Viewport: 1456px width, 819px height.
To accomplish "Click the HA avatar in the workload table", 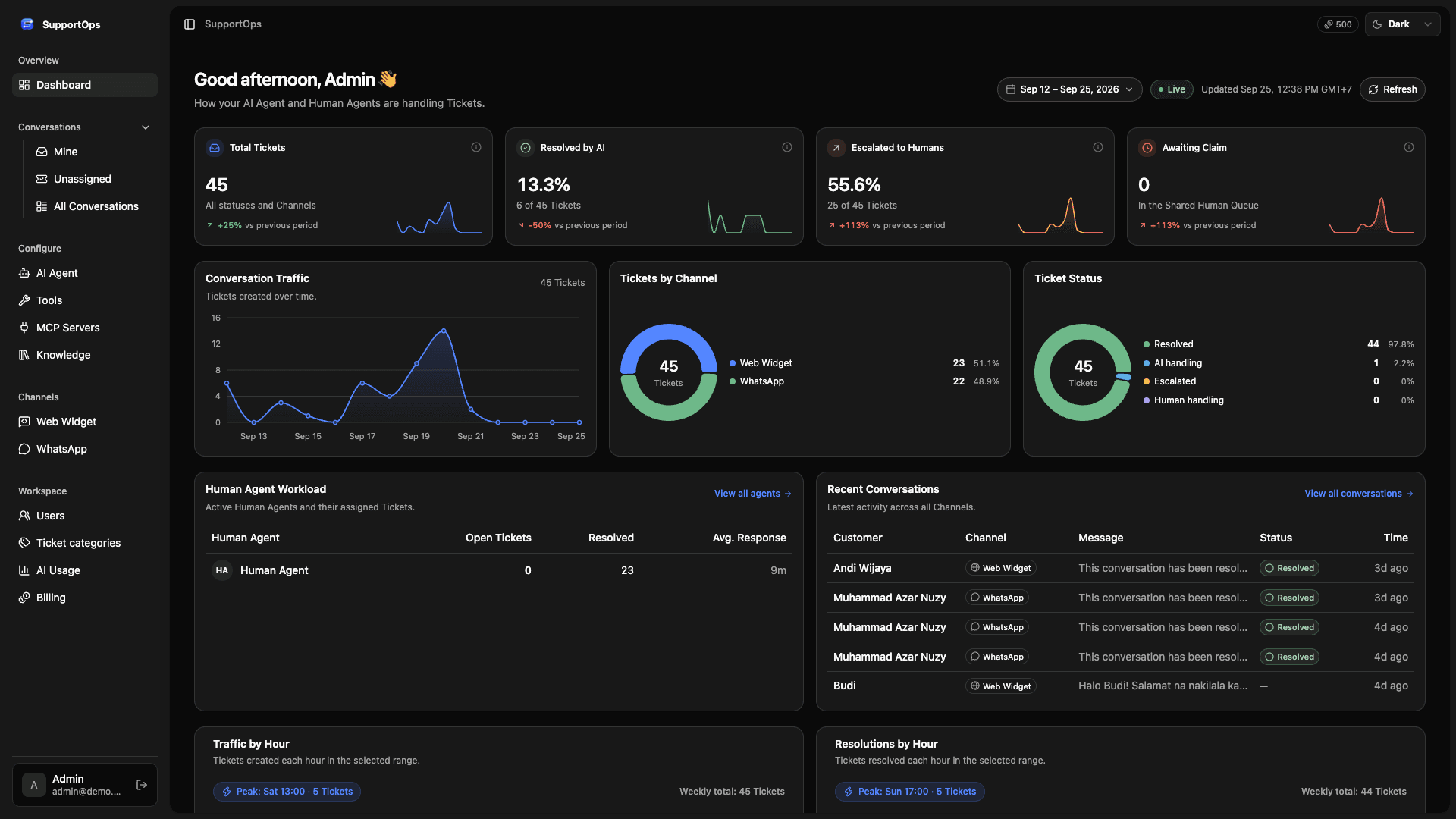I will pos(222,570).
